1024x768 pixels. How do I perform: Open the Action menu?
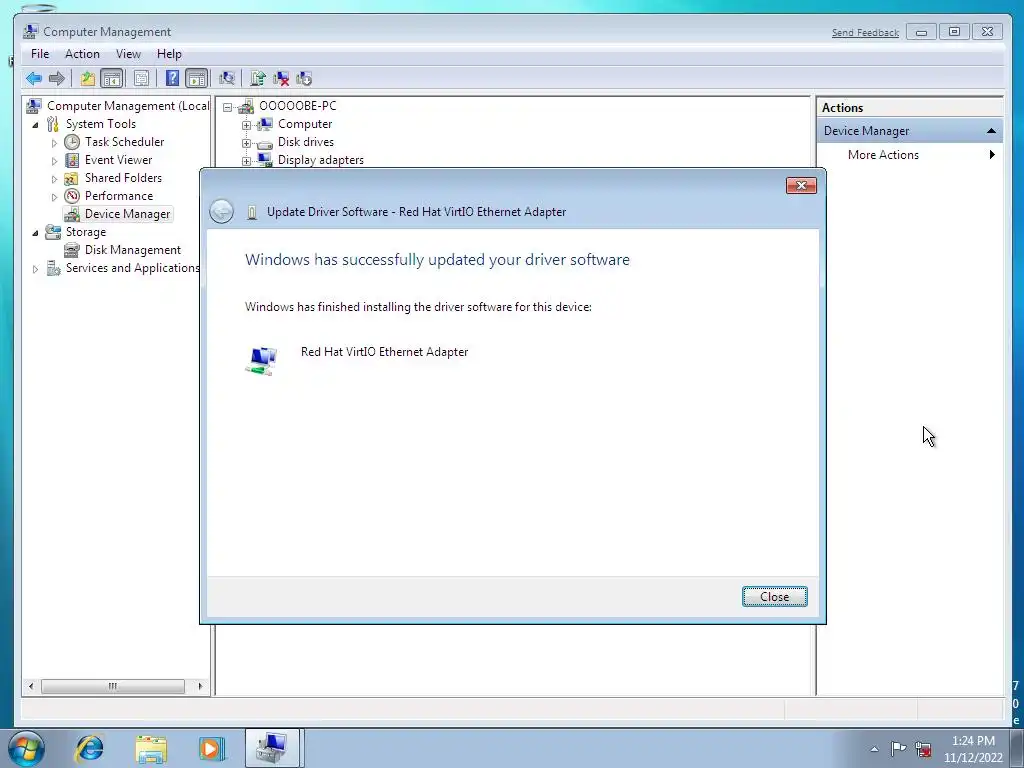point(82,54)
